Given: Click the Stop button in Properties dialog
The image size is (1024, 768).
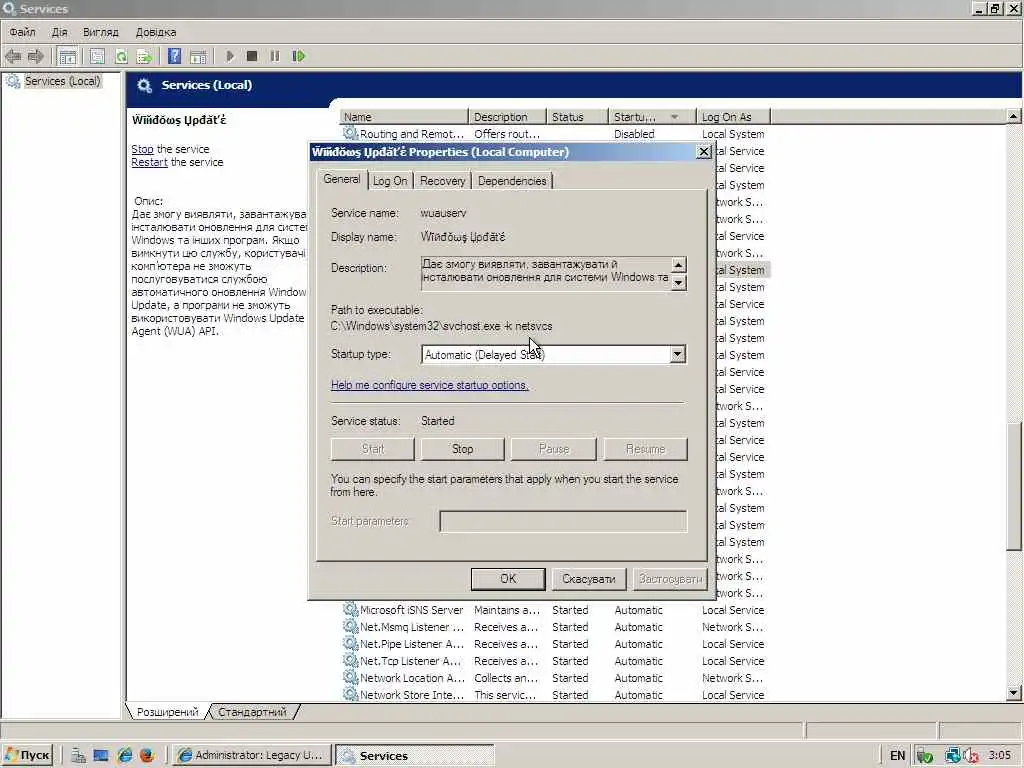Looking at the screenshot, I should point(462,449).
